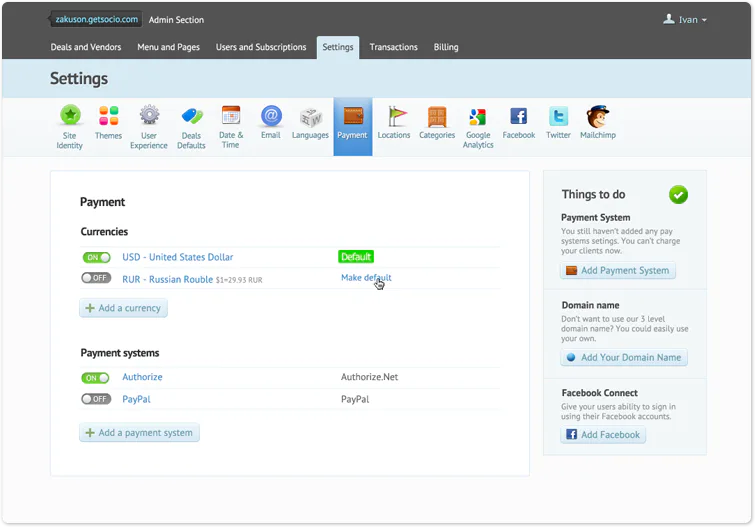
Task: Open the Mailchimp monkey icon
Action: coord(598,116)
